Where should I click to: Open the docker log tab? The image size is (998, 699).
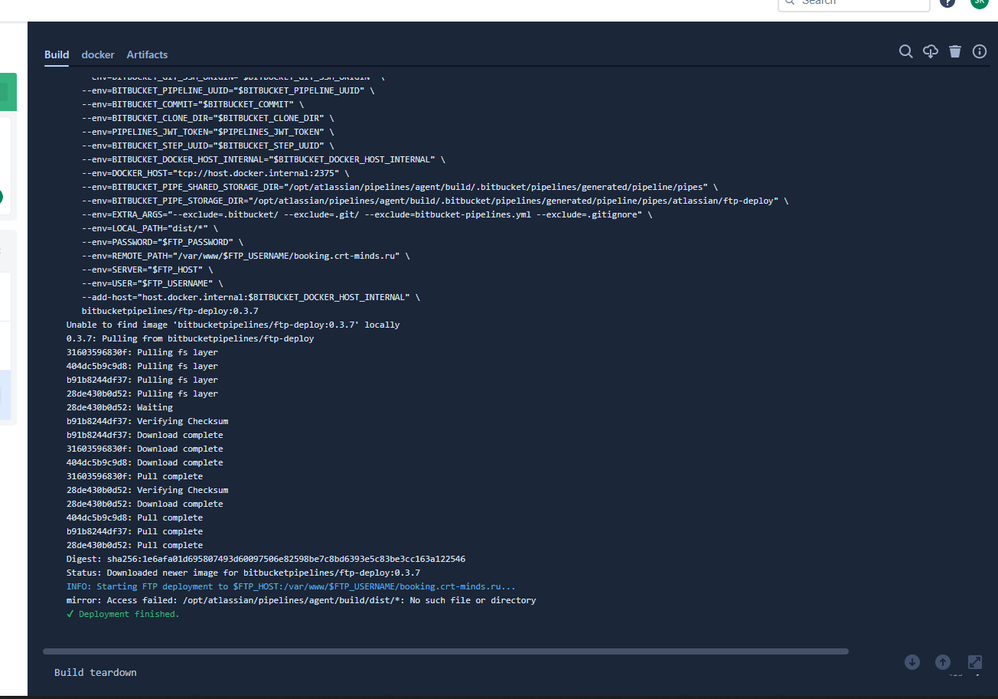[97, 55]
